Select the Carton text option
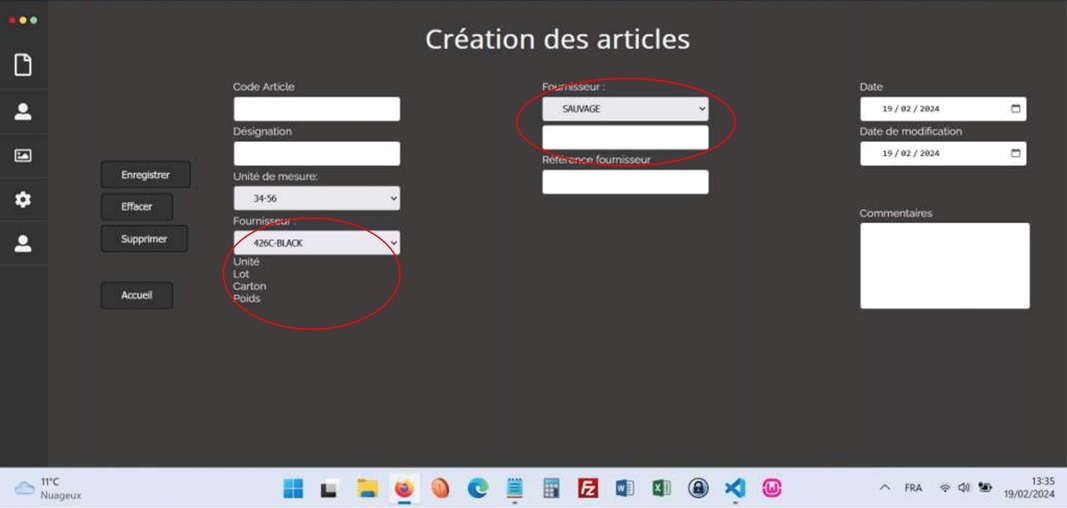The image size is (1067, 508). [250, 286]
